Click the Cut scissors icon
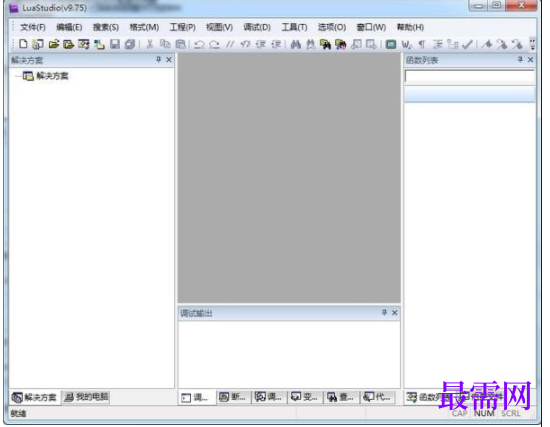The height and width of the screenshot is (427, 550). [x=150, y=44]
